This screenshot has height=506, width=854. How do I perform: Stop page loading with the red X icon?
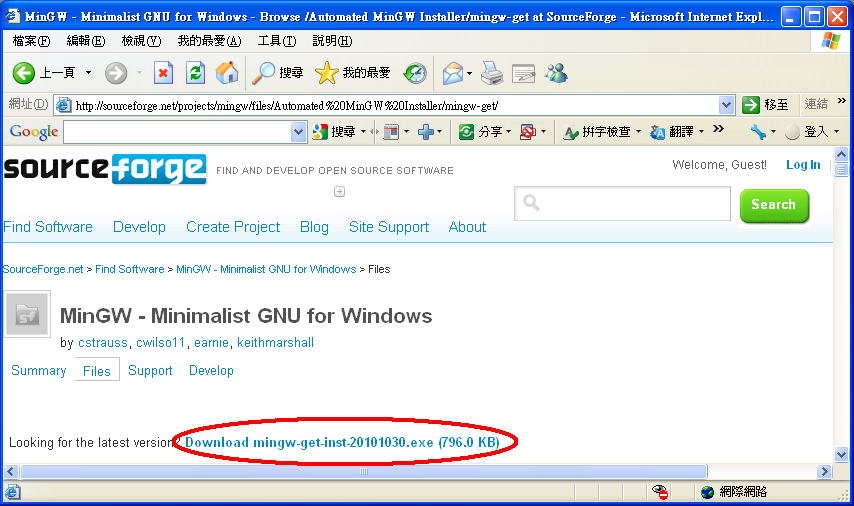coord(163,72)
